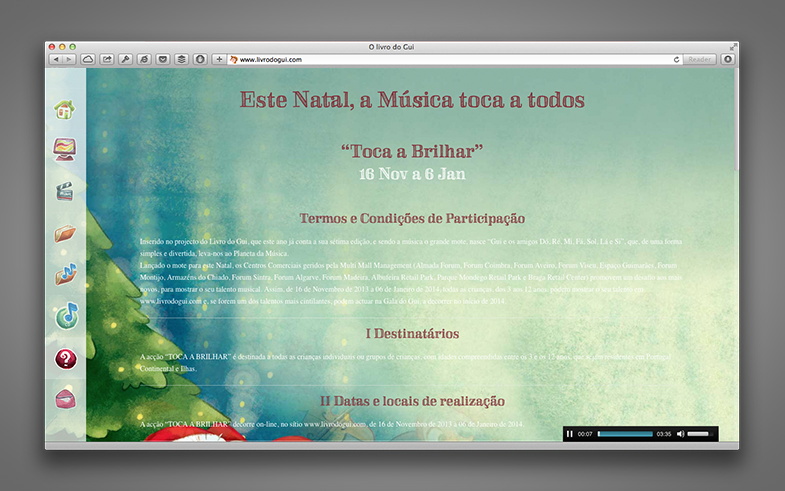Enter full screen with the diagonal arrows icon
This screenshot has height=491, width=785.
pos(733,47)
